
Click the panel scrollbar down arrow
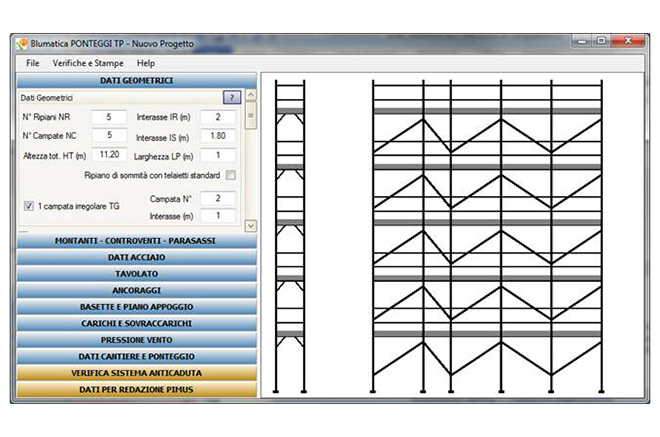coord(250,226)
